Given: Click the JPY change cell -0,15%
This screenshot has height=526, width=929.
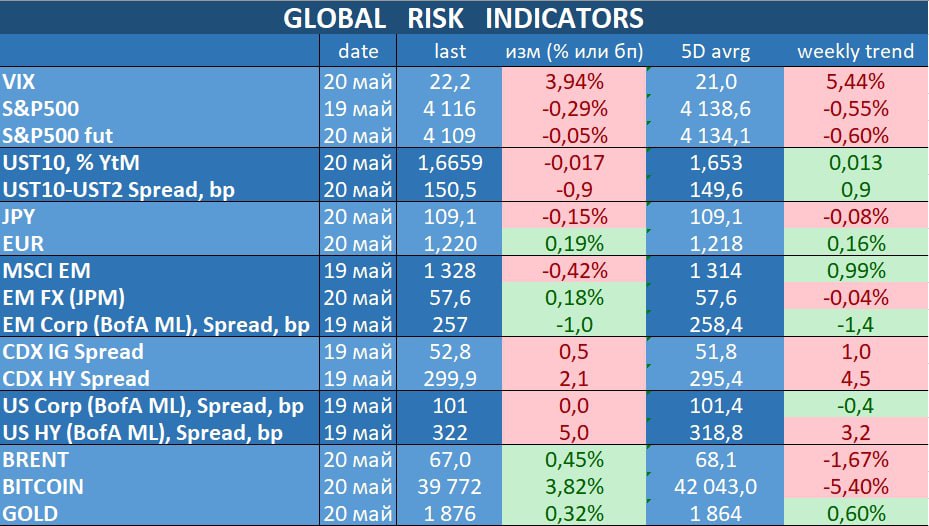Looking at the screenshot, I should tap(574, 216).
